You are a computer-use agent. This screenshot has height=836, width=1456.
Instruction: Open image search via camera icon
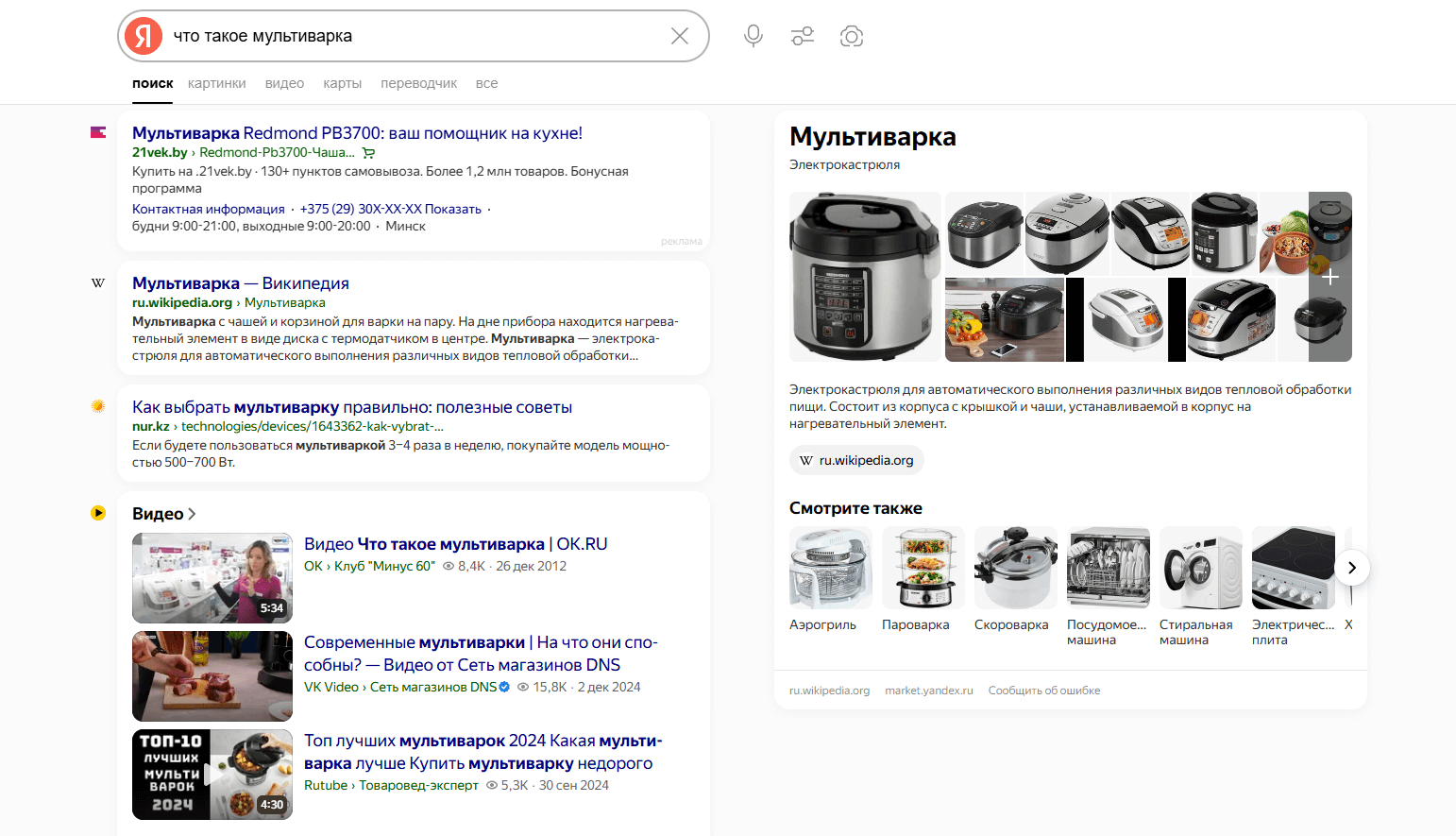coord(852,36)
